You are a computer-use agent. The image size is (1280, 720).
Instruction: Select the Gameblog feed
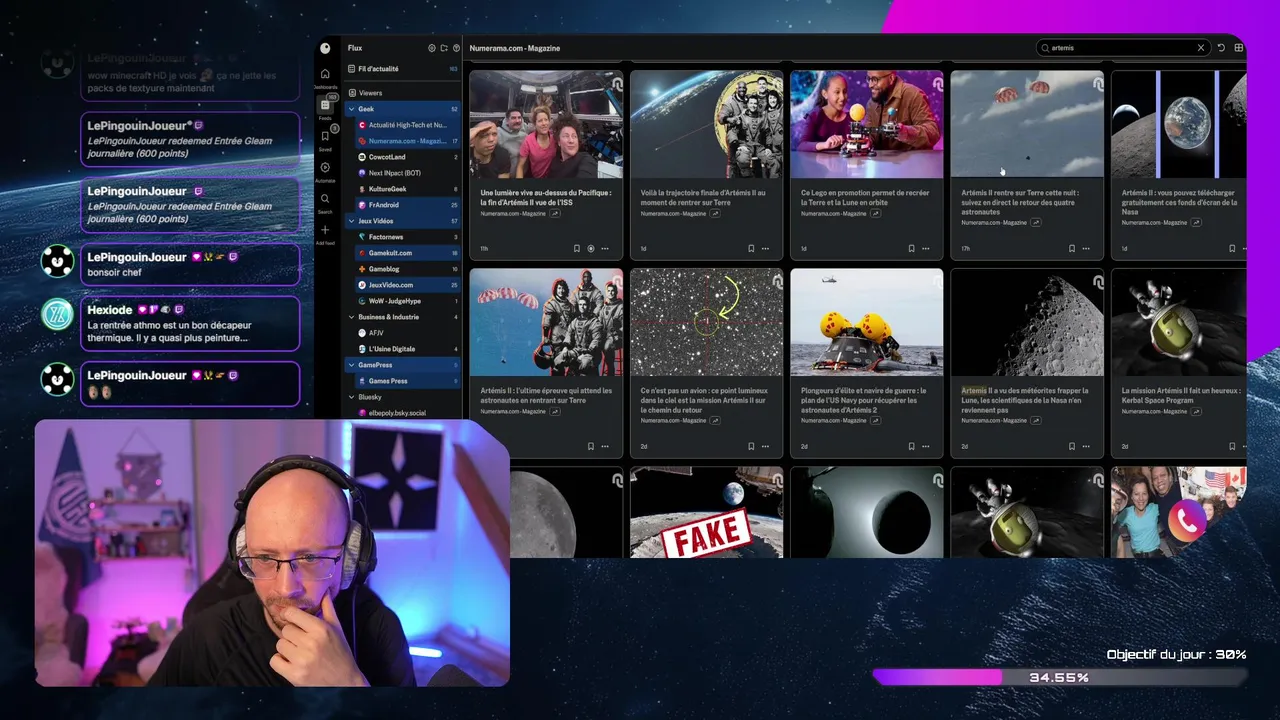click(x=408, y=269)
